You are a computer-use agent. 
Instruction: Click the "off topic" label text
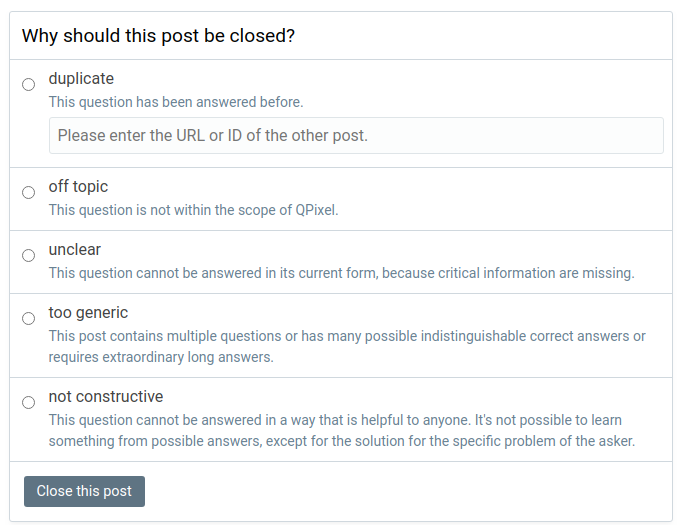[78, 187]
